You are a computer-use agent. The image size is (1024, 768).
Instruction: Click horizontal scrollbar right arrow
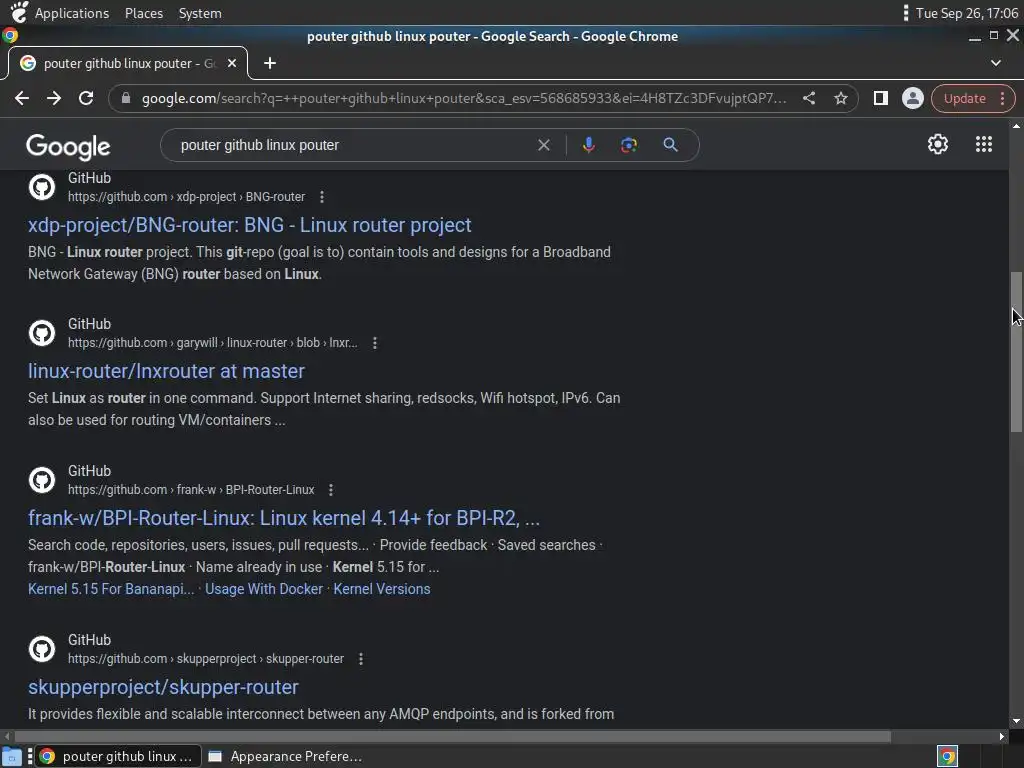1002,737
